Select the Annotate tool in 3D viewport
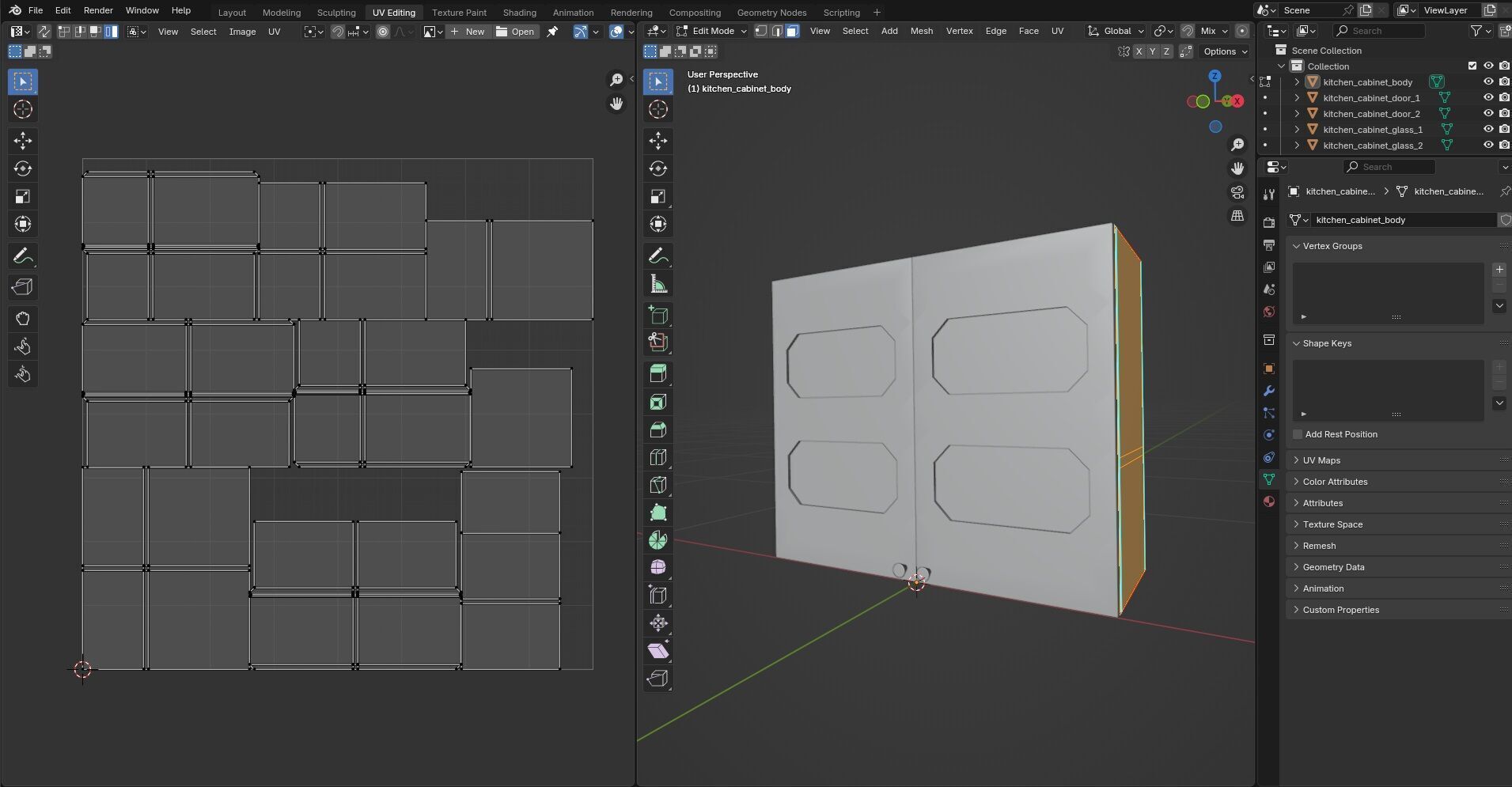The width and height of the screenshot is (1512, 787). [657, 256]
